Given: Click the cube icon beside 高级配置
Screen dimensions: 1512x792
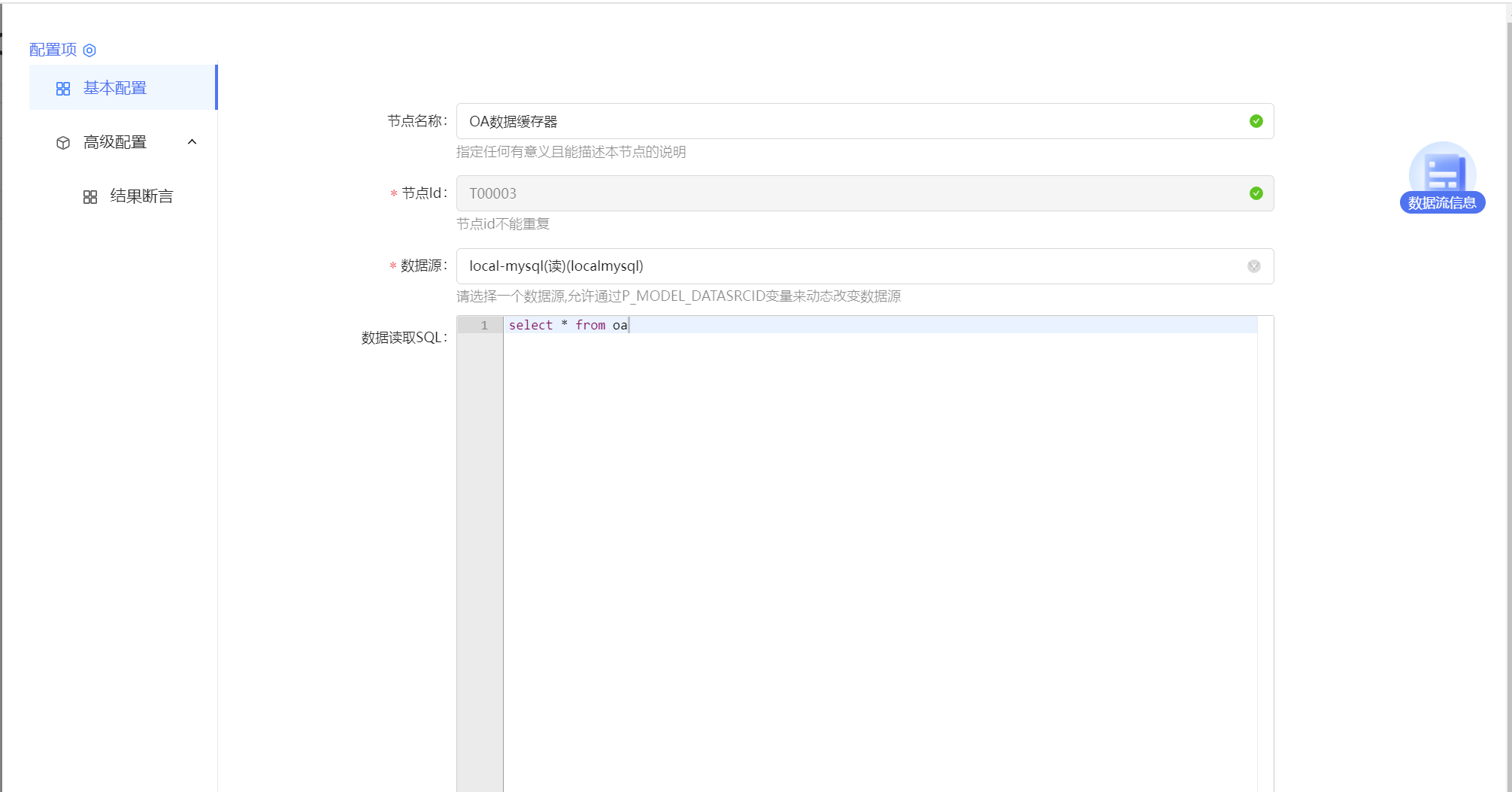Looking at the screenshot, I should [63, 142].
